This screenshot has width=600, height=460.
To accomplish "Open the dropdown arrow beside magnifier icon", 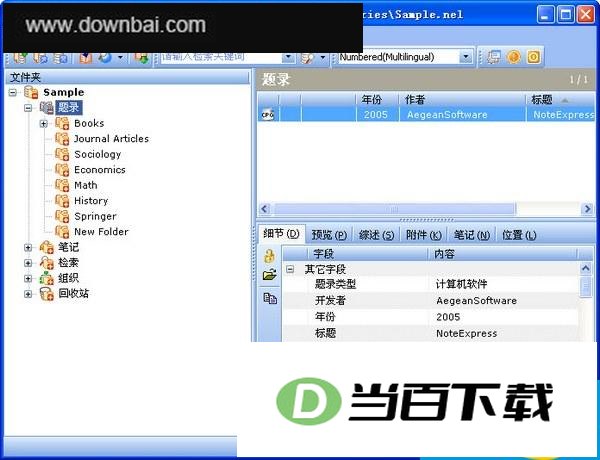I will click(x=323, y=58).
